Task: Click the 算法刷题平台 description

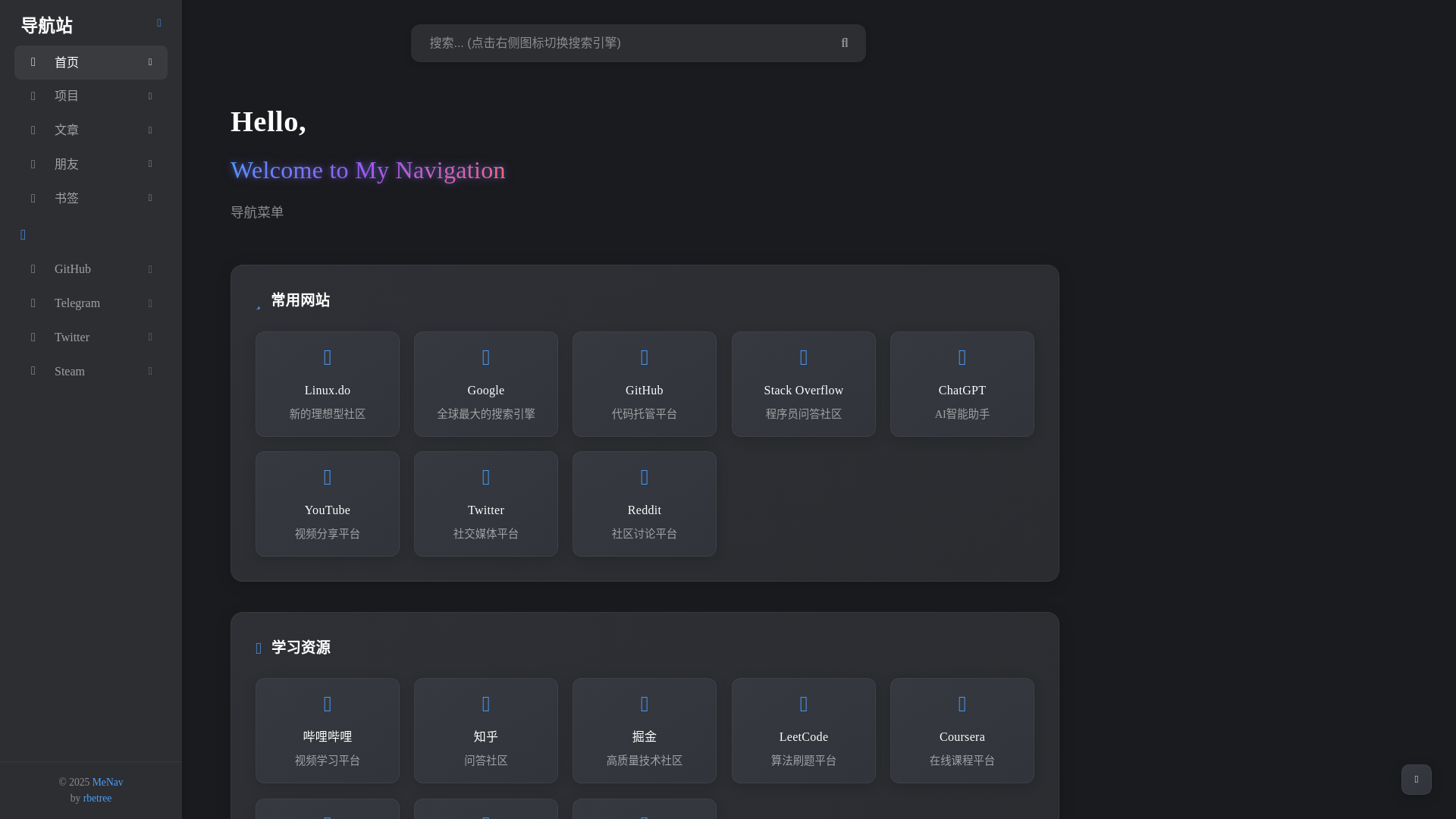Action: [804, 761]
